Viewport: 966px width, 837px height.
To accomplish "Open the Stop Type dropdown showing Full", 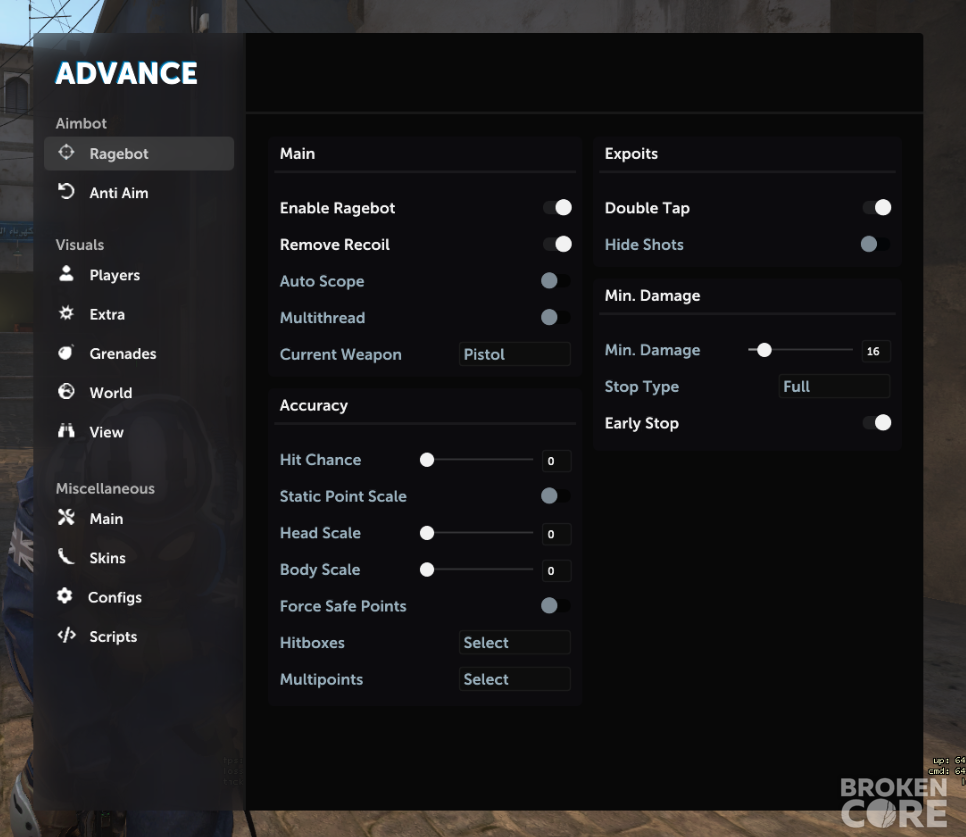I will (x=834, y=386).
